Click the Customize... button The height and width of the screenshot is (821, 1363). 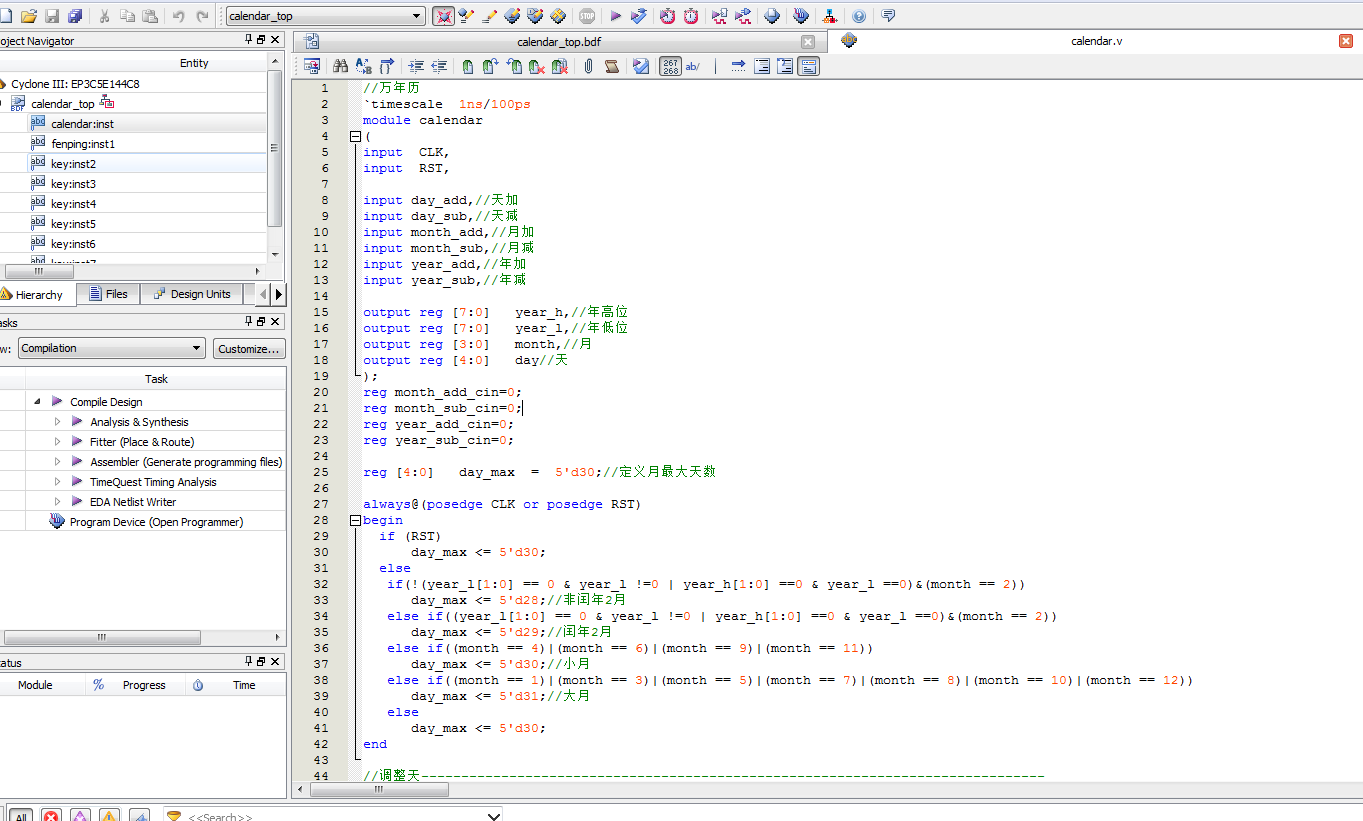[249, 348]
